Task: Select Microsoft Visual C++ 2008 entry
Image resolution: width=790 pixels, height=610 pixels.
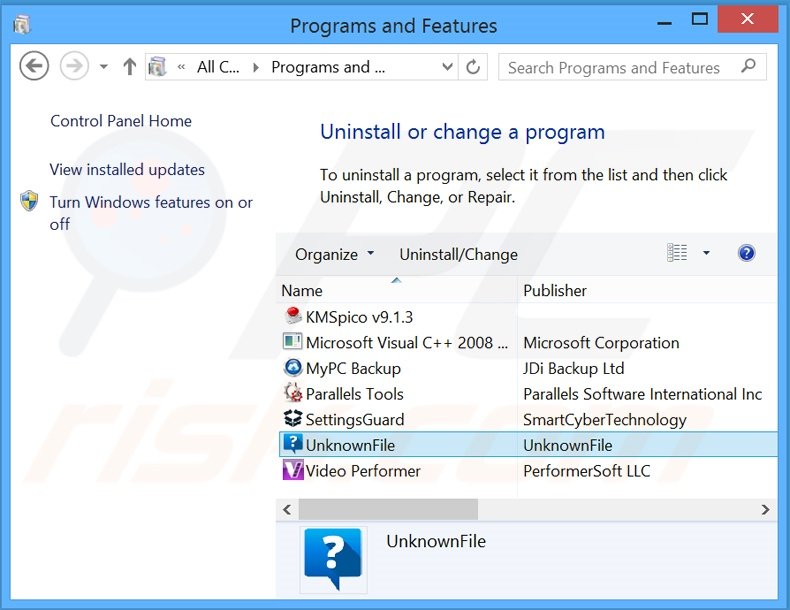Action: [407, 343]
